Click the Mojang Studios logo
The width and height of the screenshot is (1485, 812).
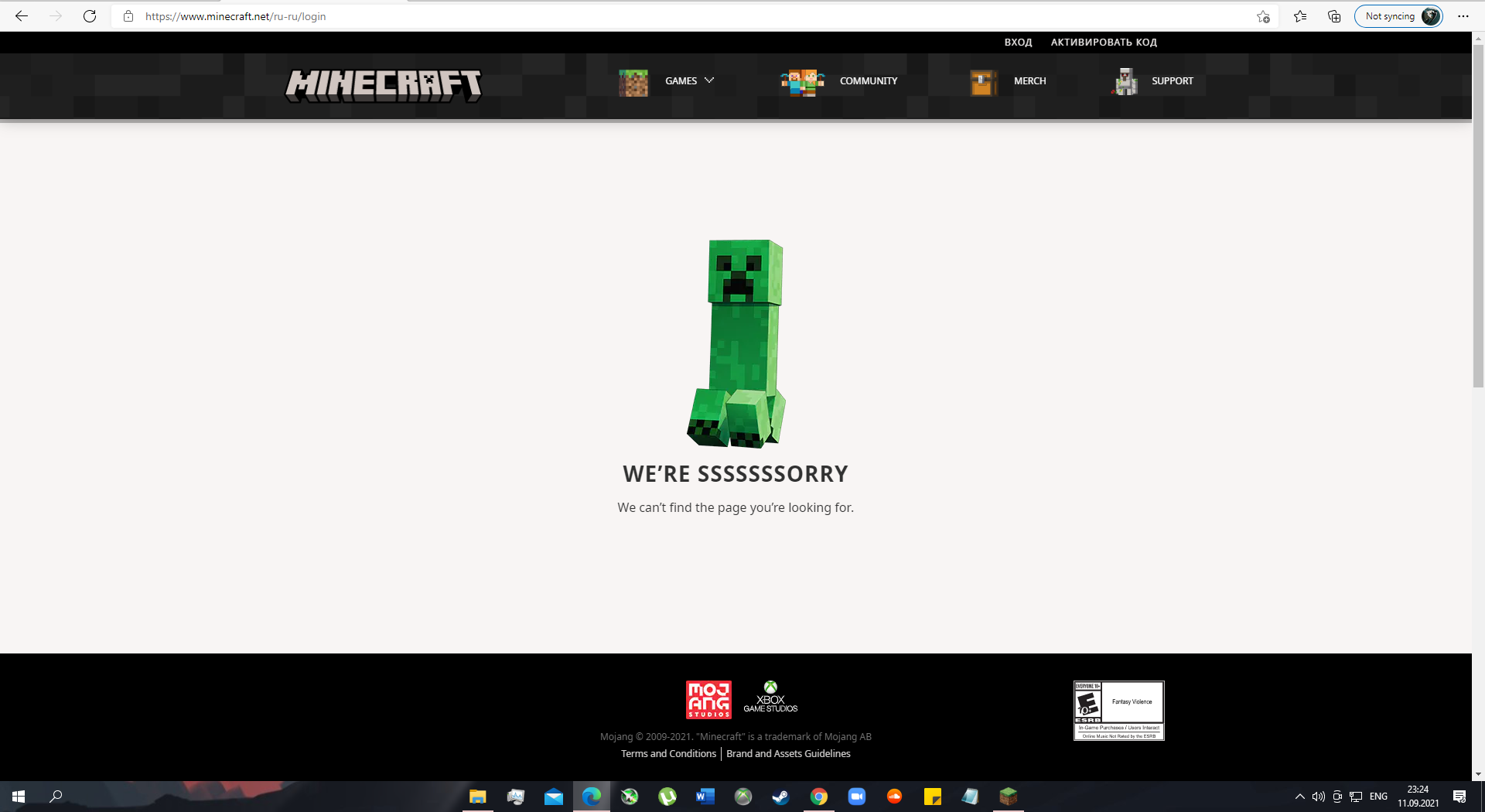coord(708,700)
